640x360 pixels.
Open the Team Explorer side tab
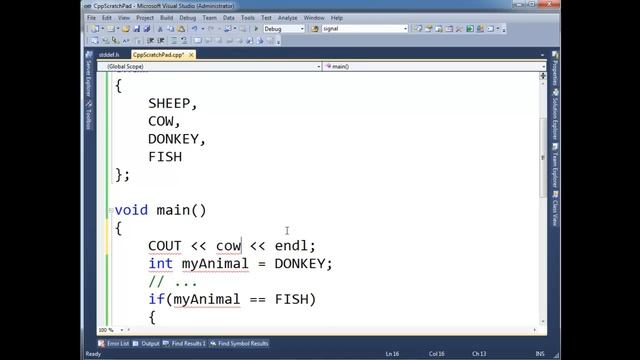click(555, 165)
